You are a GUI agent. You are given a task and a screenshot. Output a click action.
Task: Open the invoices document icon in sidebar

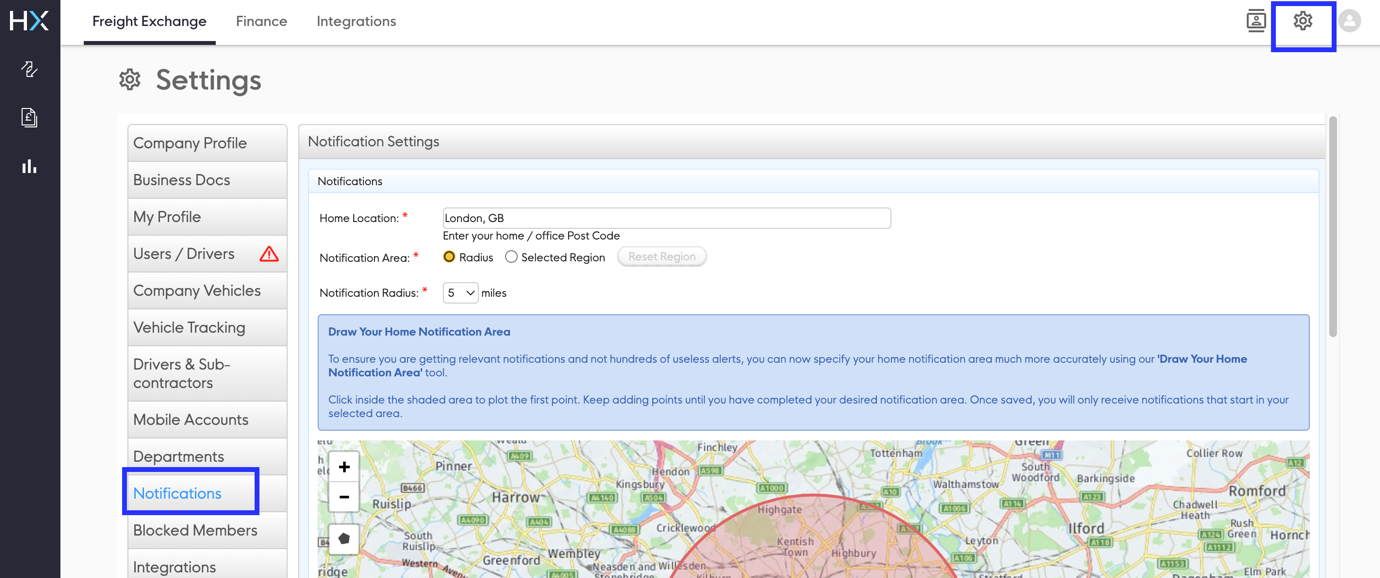pyautogui.click(x=29, y=117)
